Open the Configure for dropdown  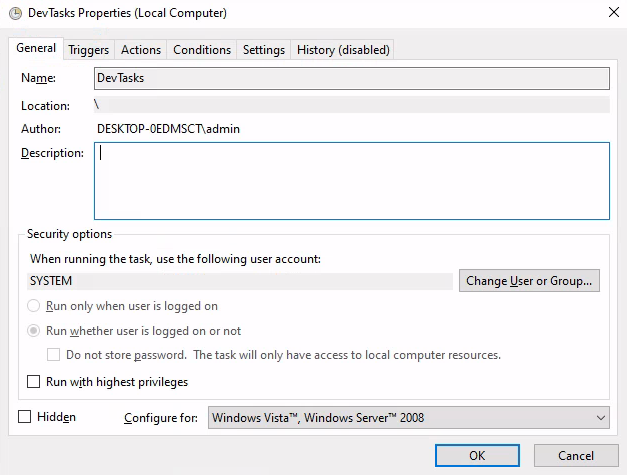(x=409, y=418)
